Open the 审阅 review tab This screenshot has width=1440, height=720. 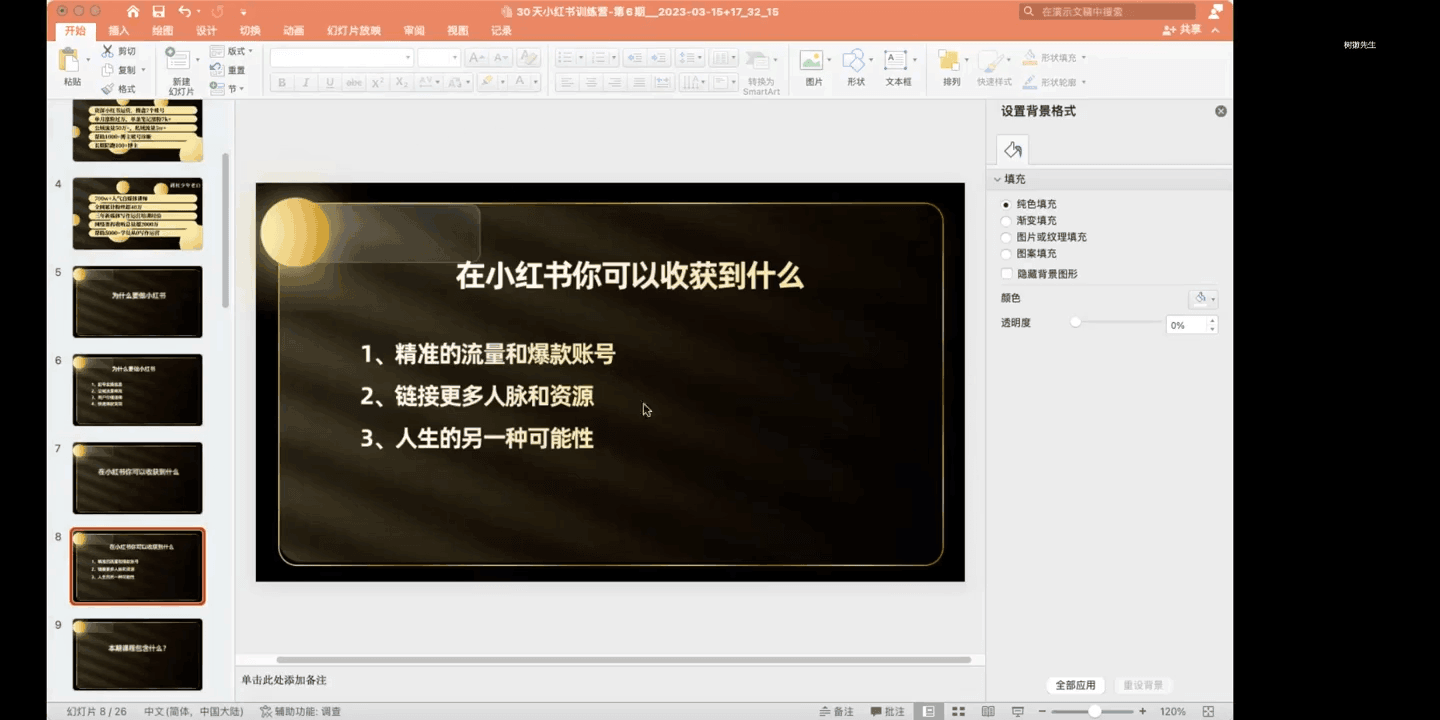414,30
